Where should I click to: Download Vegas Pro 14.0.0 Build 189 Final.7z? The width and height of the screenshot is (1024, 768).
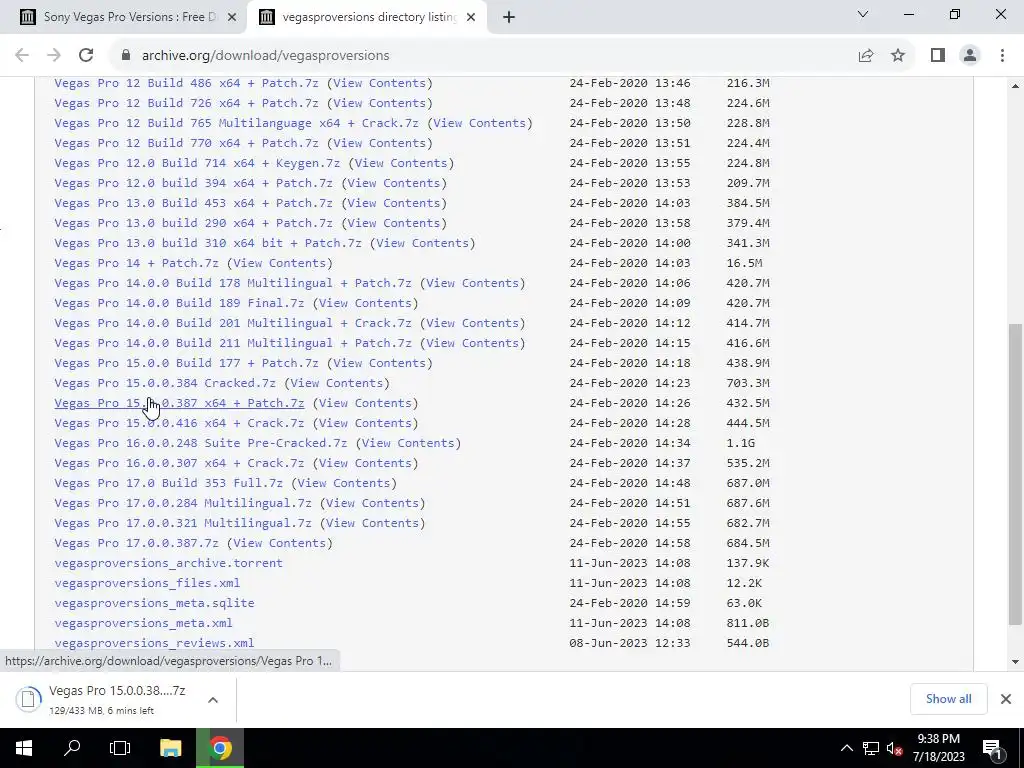pyautogui.click(x=179, y=303)
